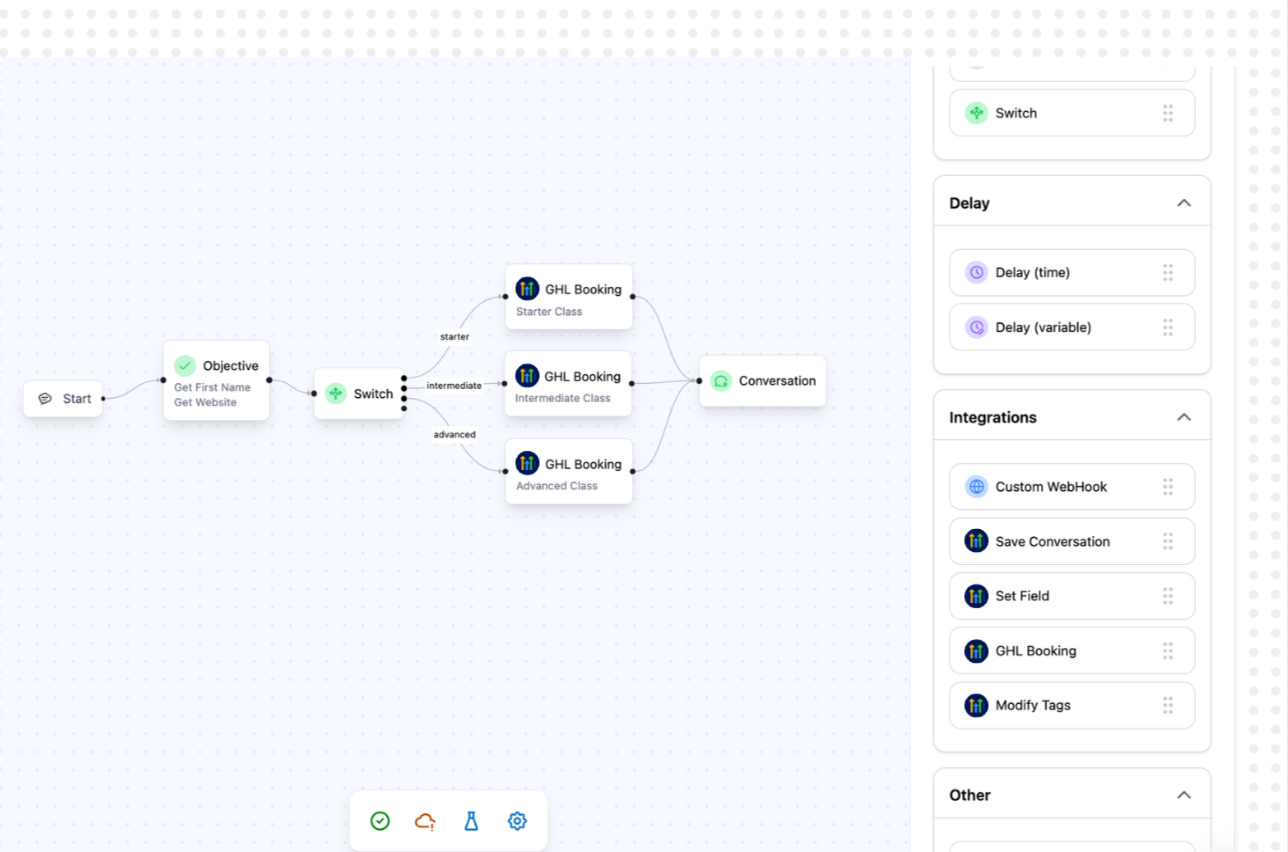The image size is (1288, 852).
Task: Grab the drag handle on Set Field
Action: [x=1168, y=596]
